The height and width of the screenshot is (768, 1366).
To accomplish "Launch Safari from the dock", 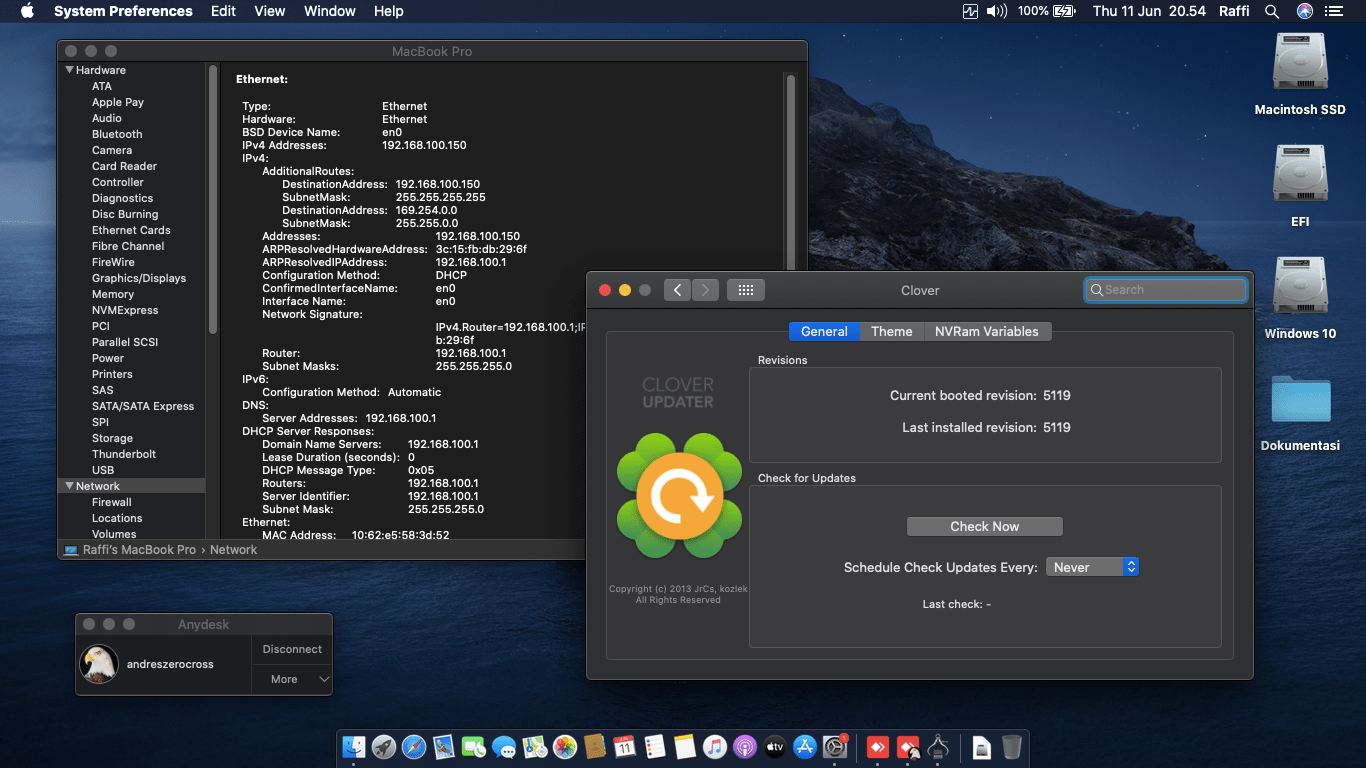I will pyautogui.click(x=414, y=747).
